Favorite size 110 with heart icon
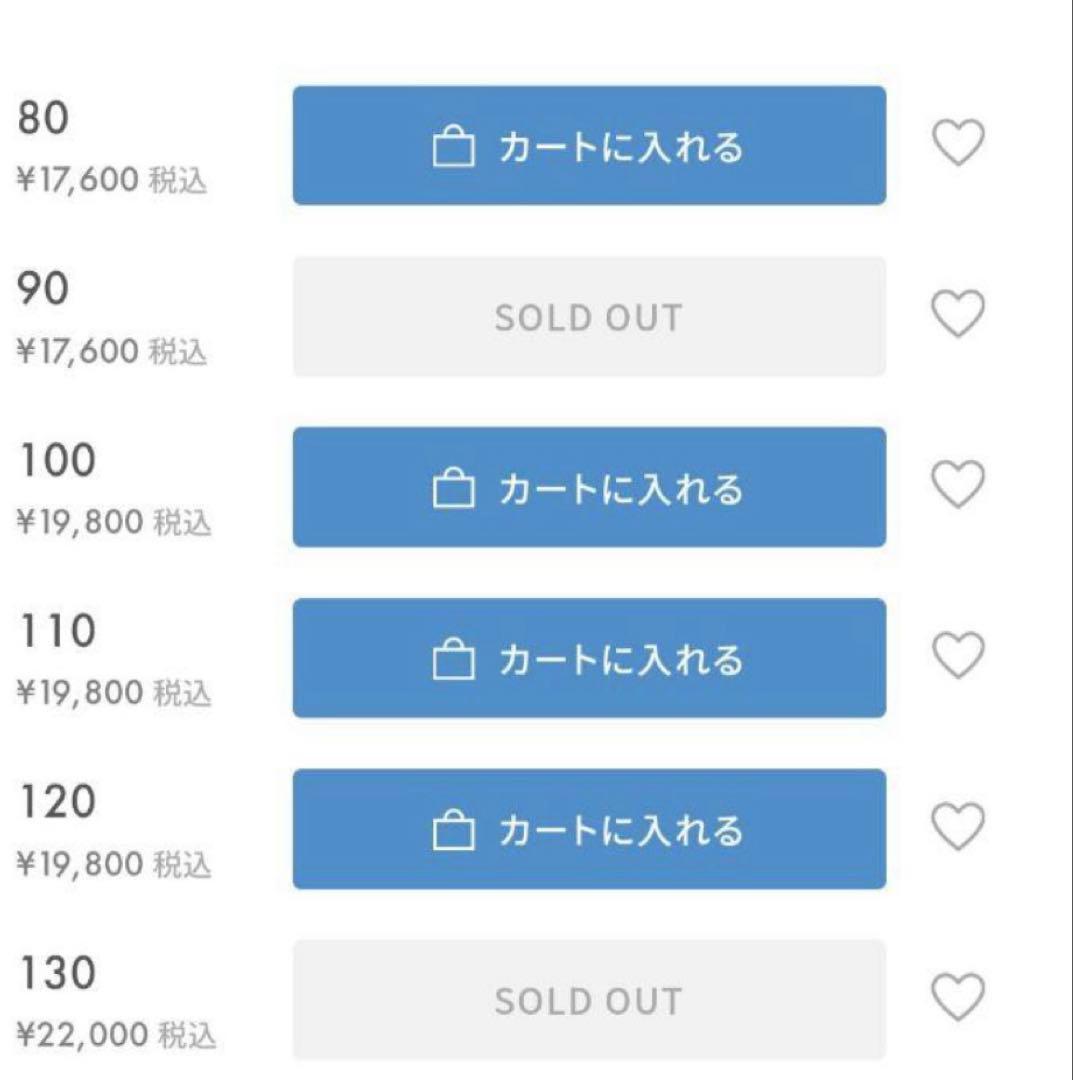 tap(958, 656)
